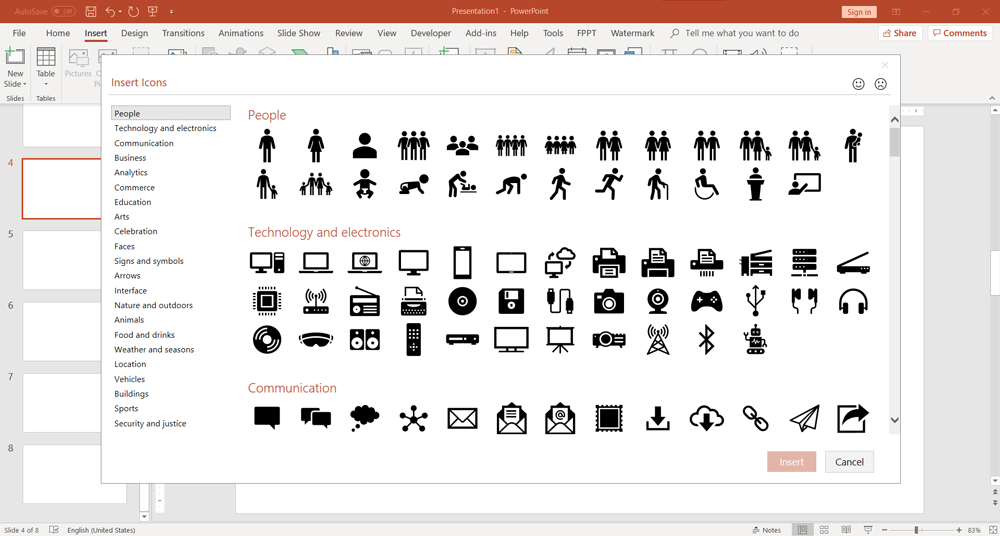Adjust the zoom slider in status bar
Image resolution: width=1000 pixels, height=536 pixels.
(x=916, y=530)
